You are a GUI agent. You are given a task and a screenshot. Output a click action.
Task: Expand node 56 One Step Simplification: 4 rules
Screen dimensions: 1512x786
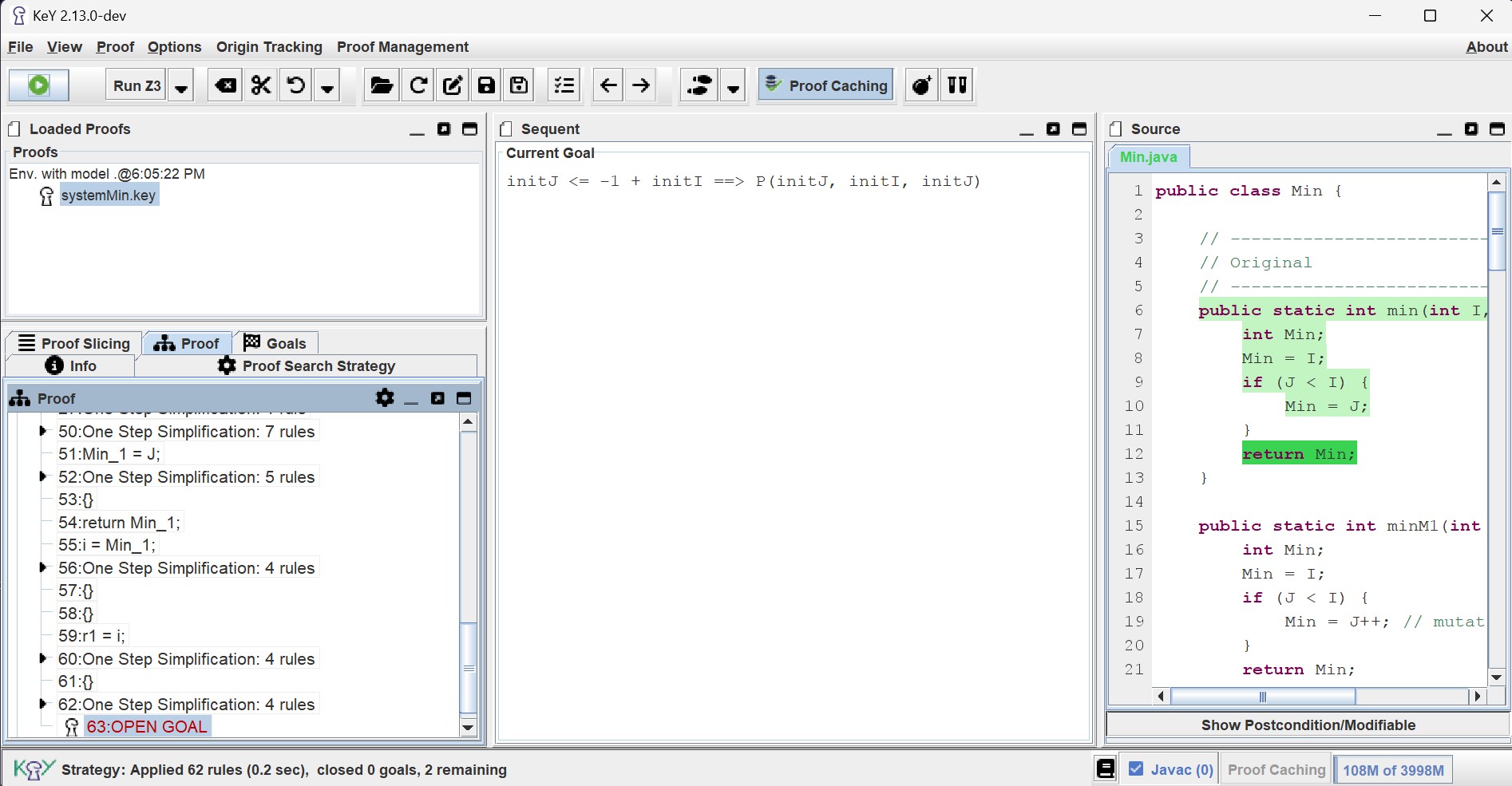[43, 567]
